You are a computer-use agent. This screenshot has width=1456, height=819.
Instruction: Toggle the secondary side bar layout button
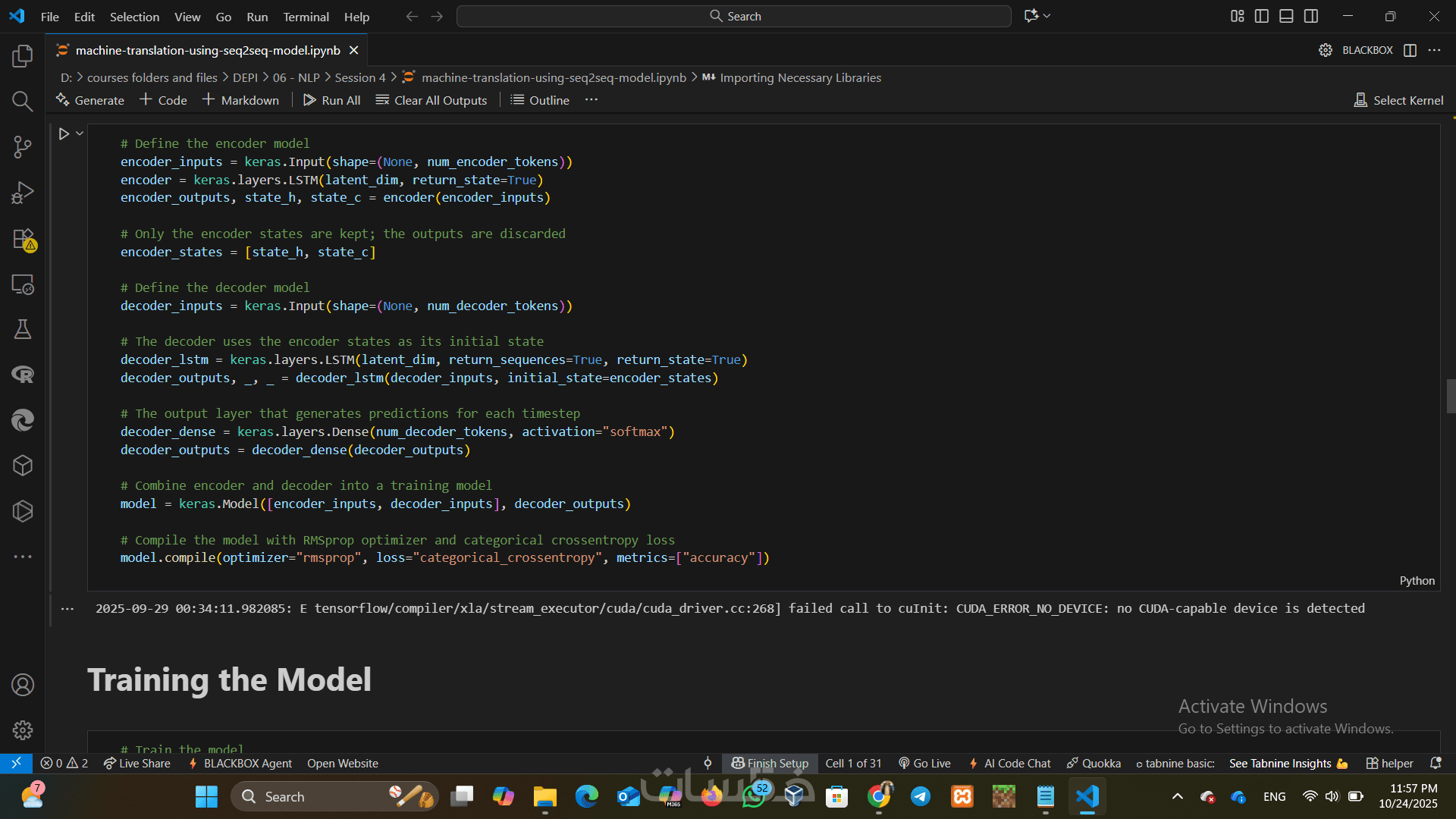(1311, 16)
